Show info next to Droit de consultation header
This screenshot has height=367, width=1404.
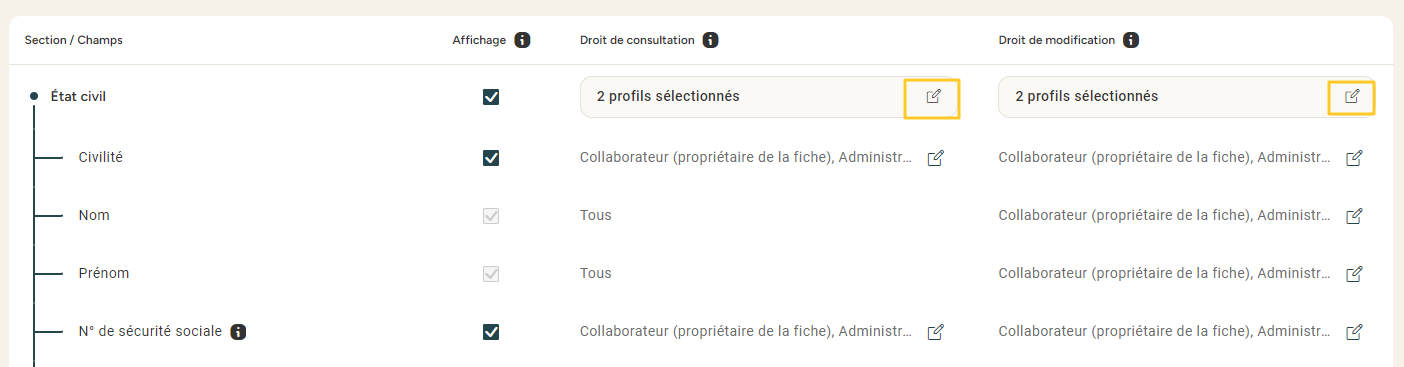[x=710, y=41]
